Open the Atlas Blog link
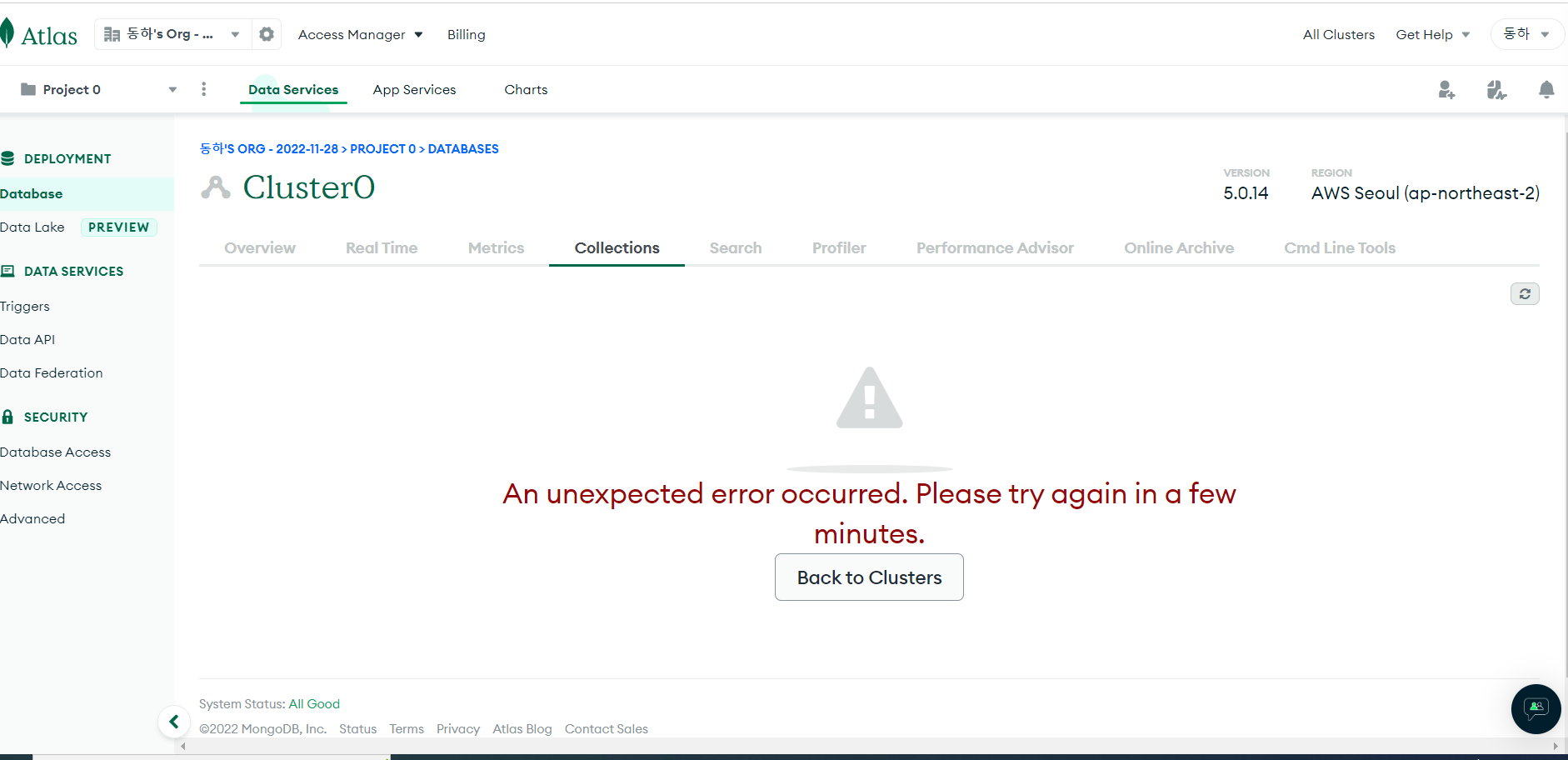 pos(522,728)
